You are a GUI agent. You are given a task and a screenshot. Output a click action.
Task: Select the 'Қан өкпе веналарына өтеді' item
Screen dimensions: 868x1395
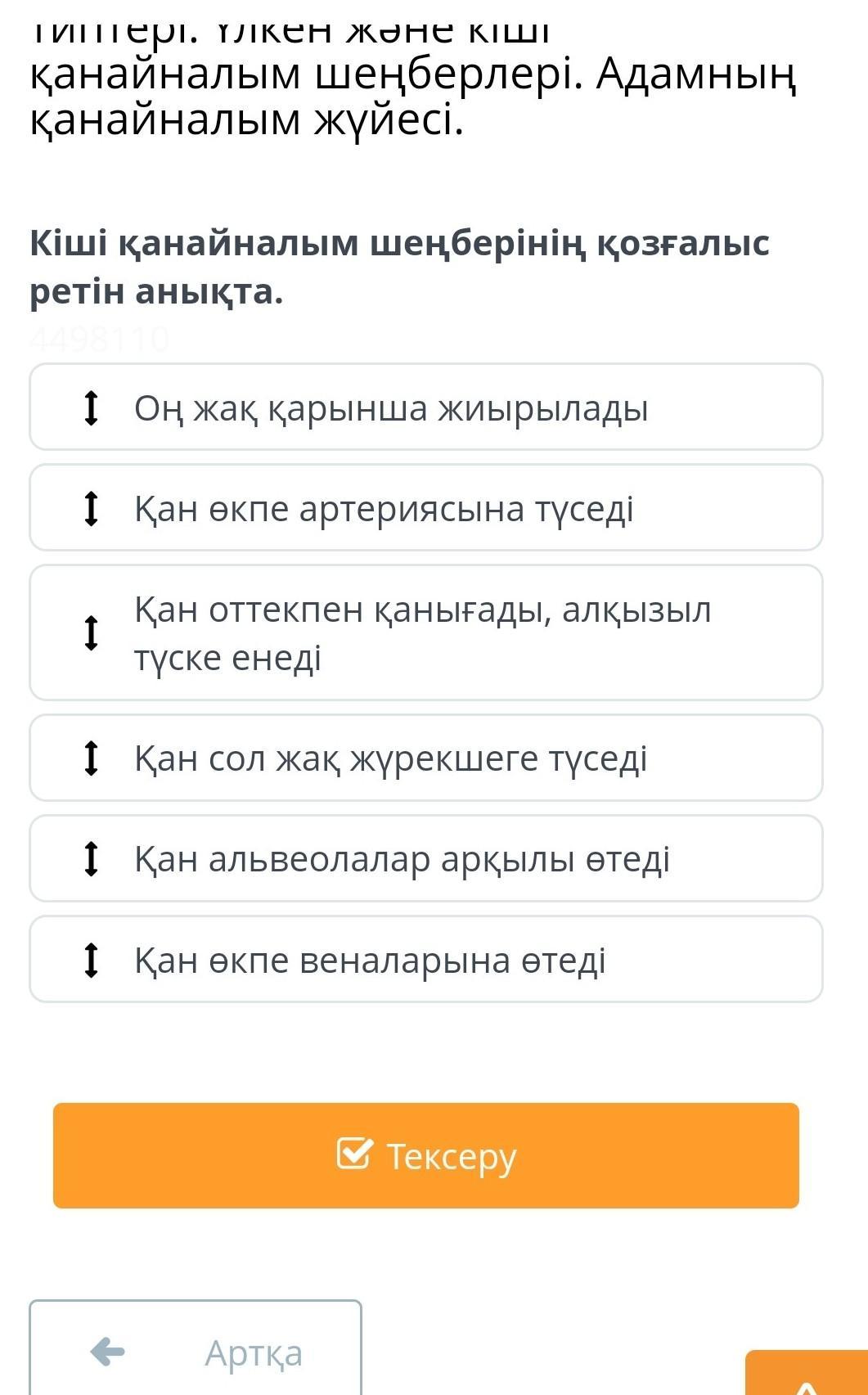click(x=425, y=959)
